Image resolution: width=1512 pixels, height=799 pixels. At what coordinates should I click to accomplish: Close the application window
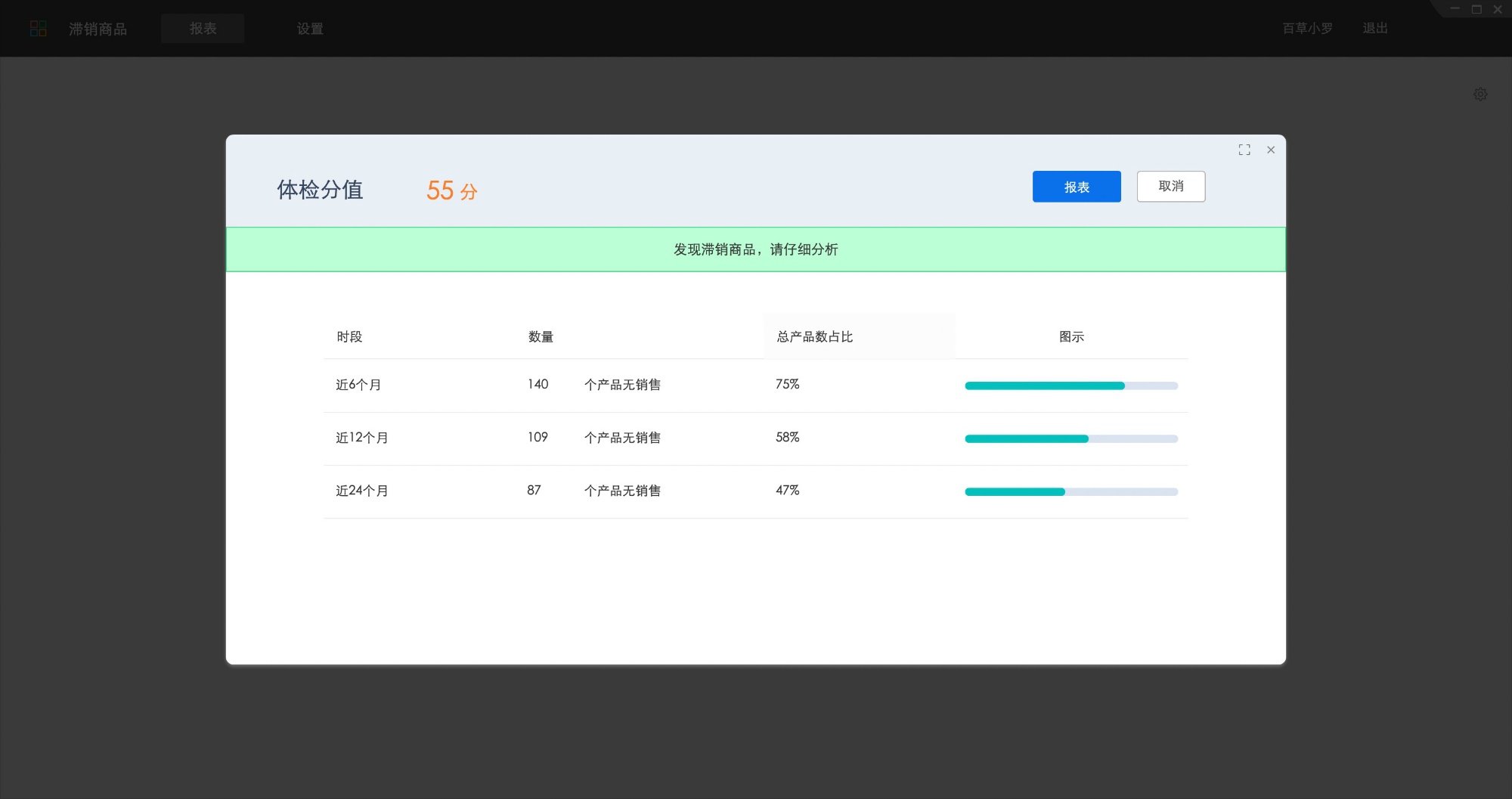click(1498, 9)
